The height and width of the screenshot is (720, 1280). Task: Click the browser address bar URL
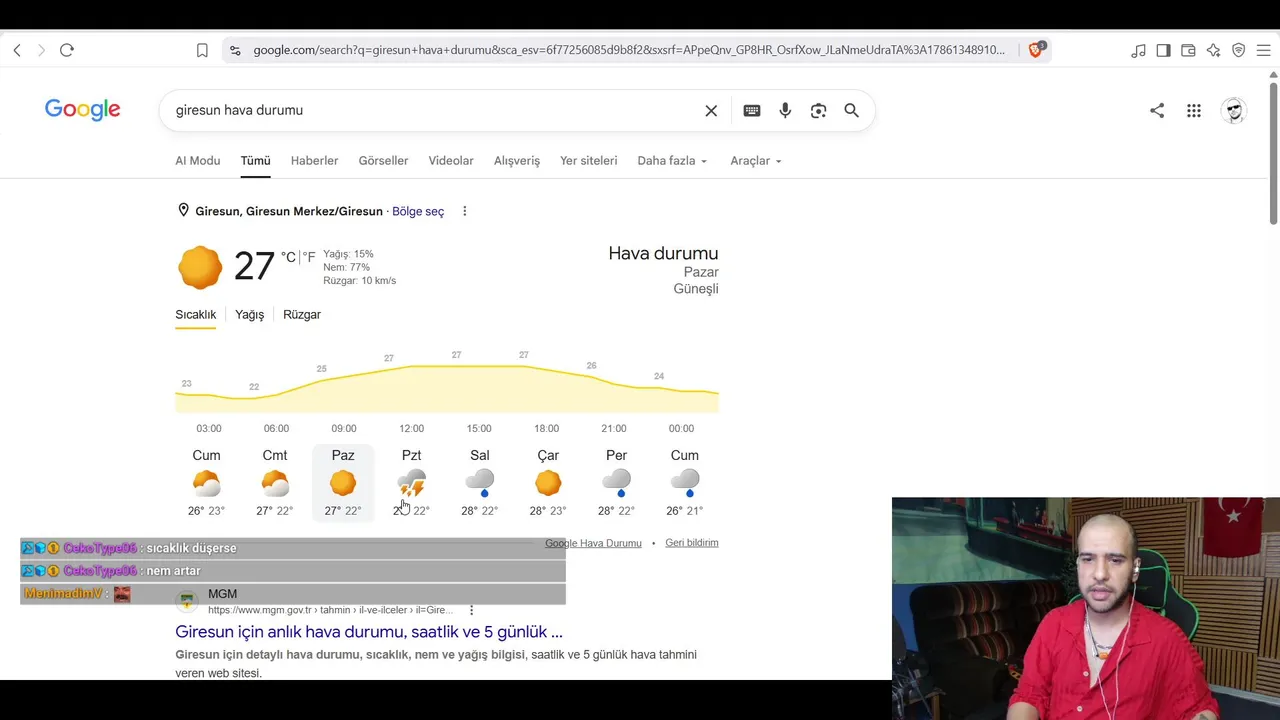click(629, 50)
